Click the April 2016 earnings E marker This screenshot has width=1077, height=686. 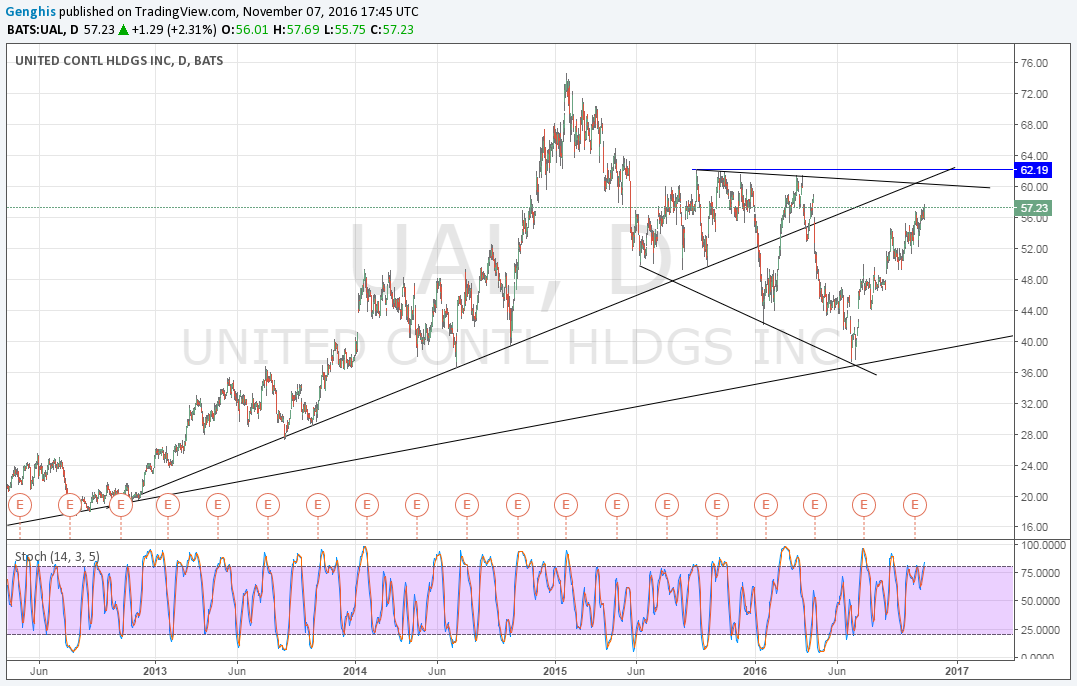tap(815, 505)
